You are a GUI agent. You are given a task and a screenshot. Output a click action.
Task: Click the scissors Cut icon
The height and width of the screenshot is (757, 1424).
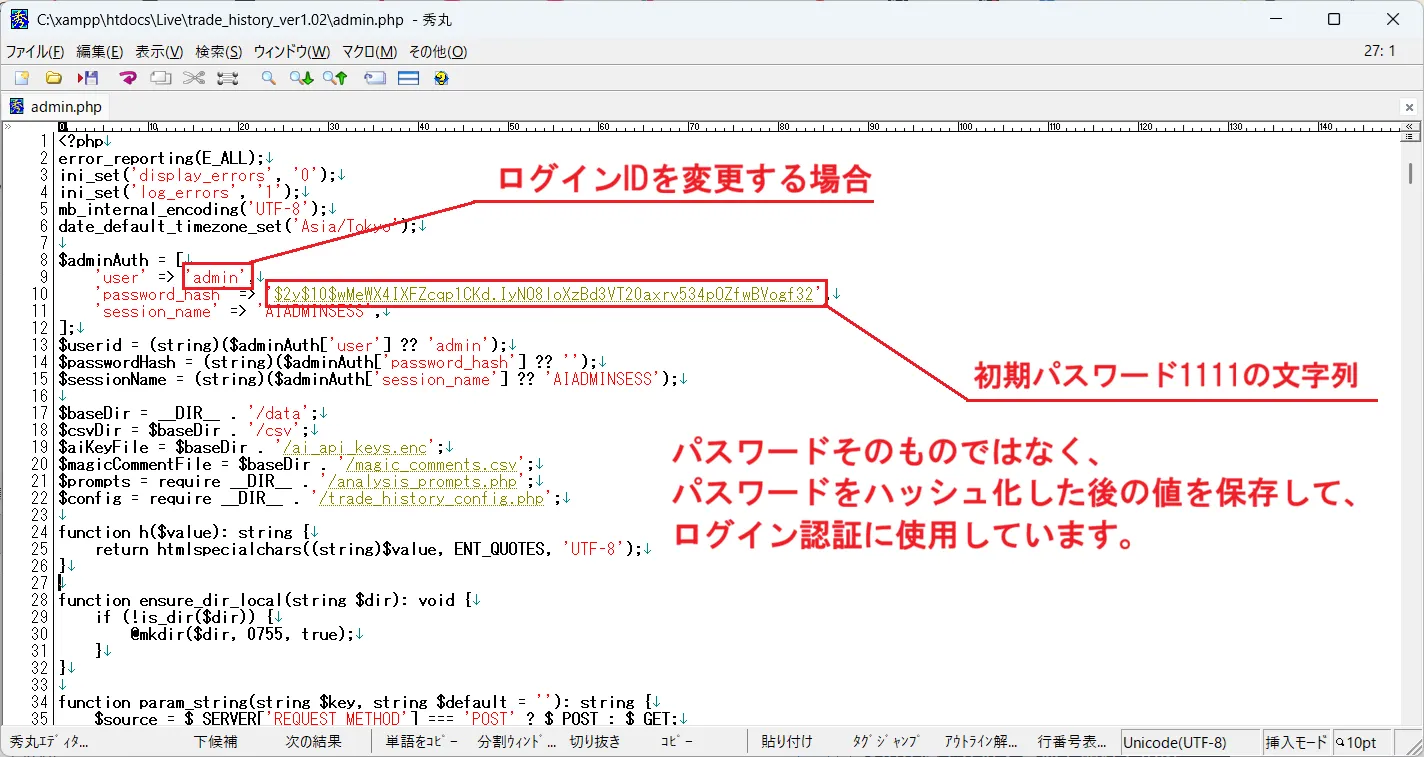[193, 78]
